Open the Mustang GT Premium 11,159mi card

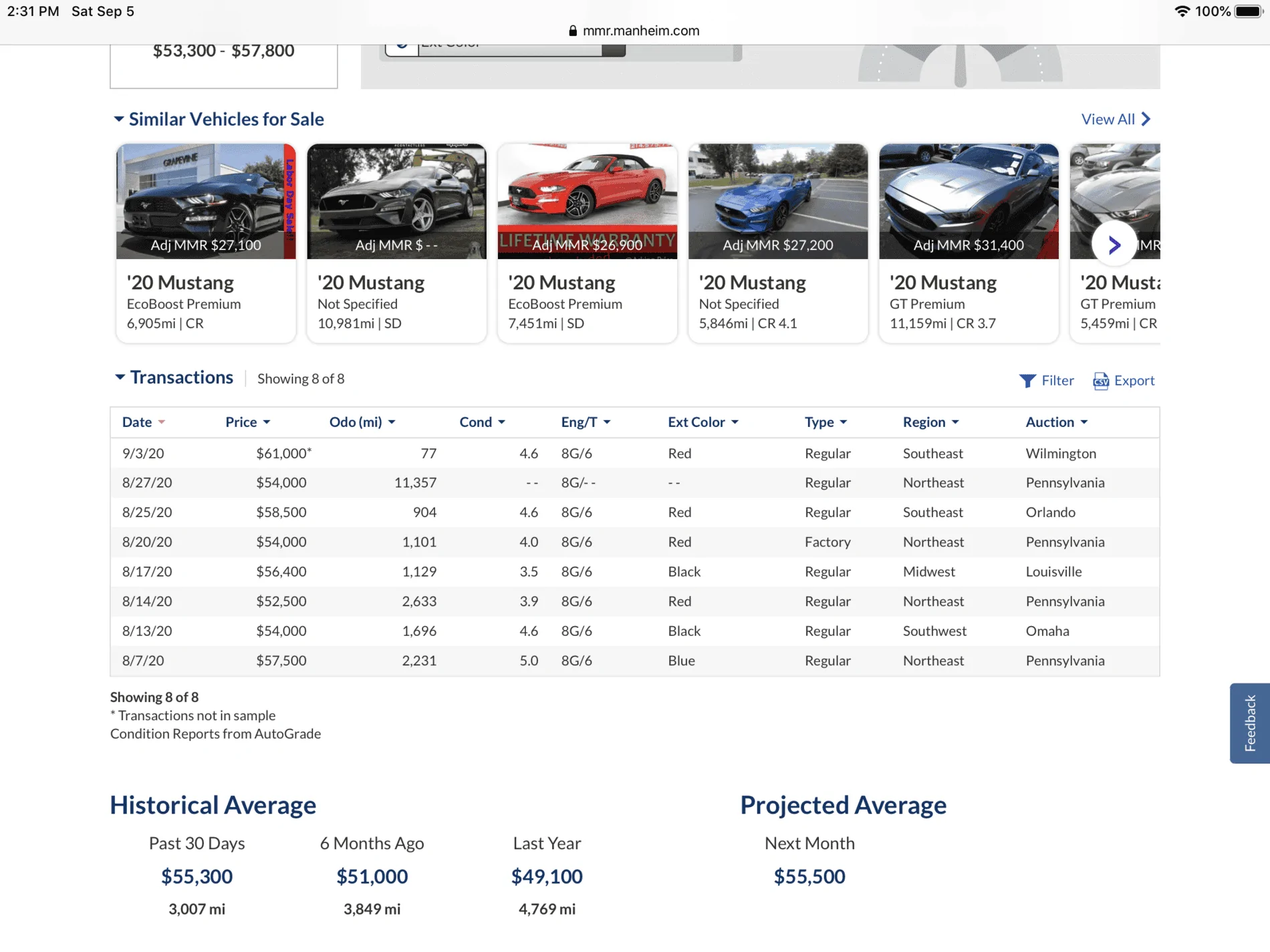pyautogui.click(x=969, y=243)
